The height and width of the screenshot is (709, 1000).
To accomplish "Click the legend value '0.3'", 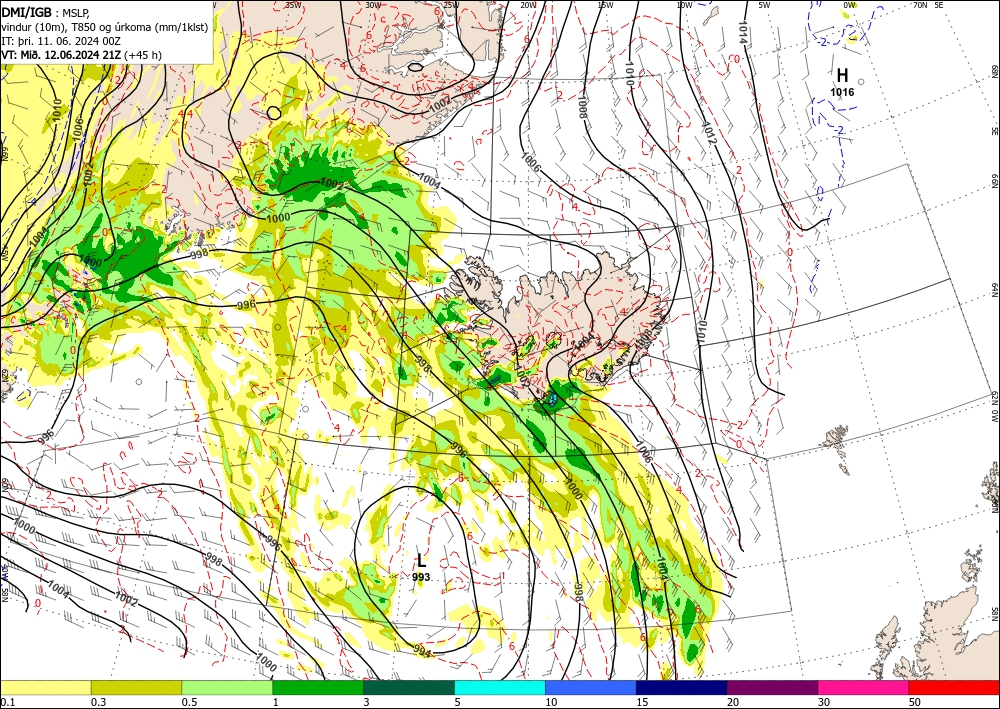I will [98, 702].
